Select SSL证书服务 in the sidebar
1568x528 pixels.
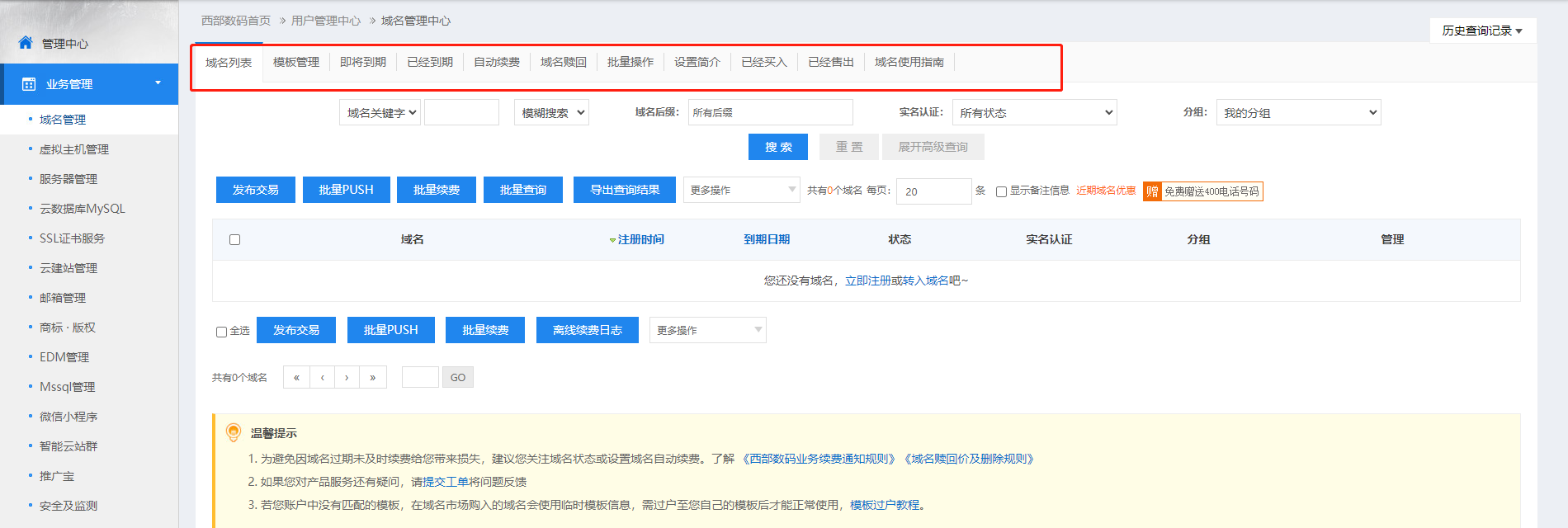(73, 238)
